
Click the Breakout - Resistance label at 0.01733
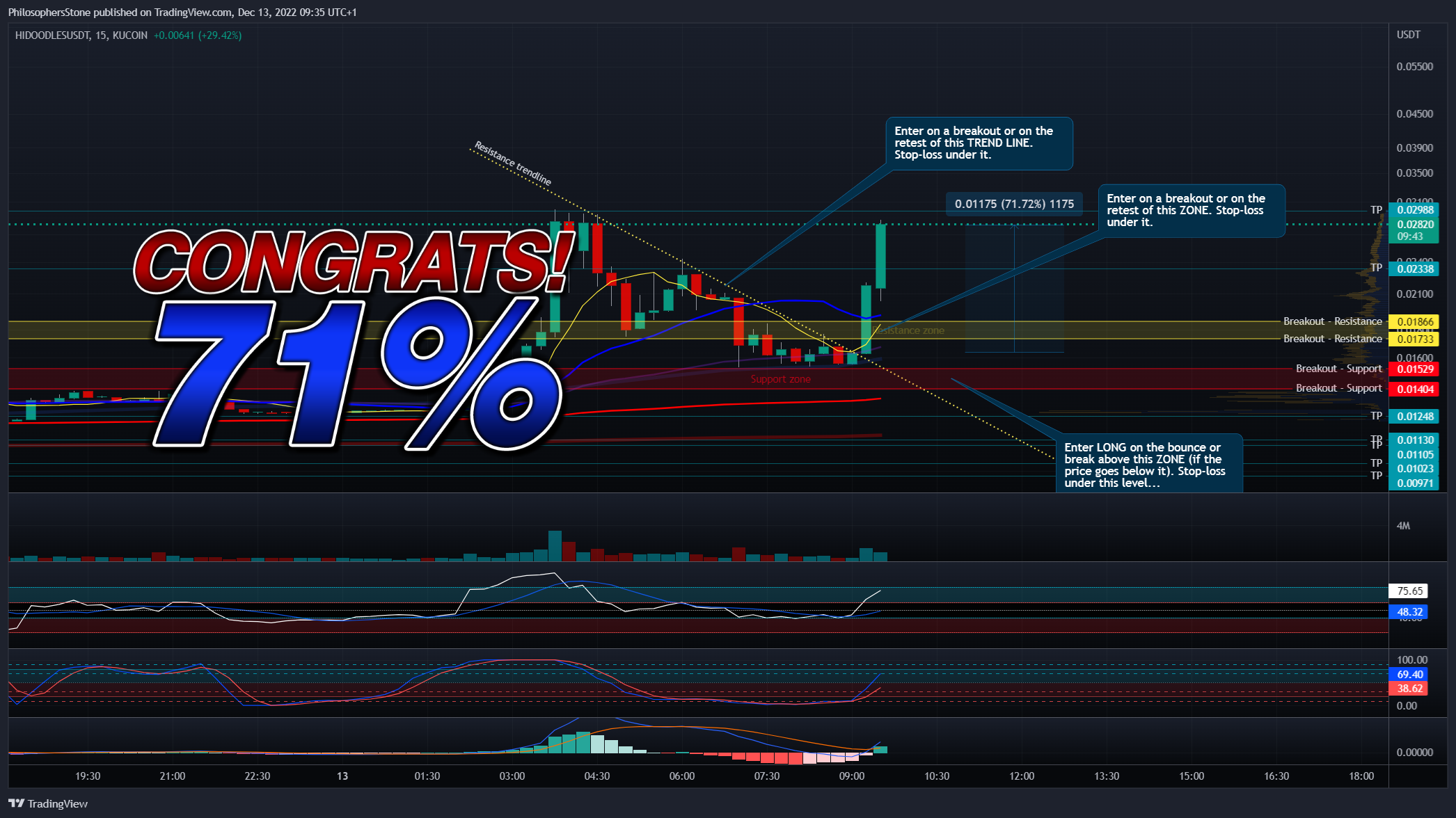point(1333,339)
